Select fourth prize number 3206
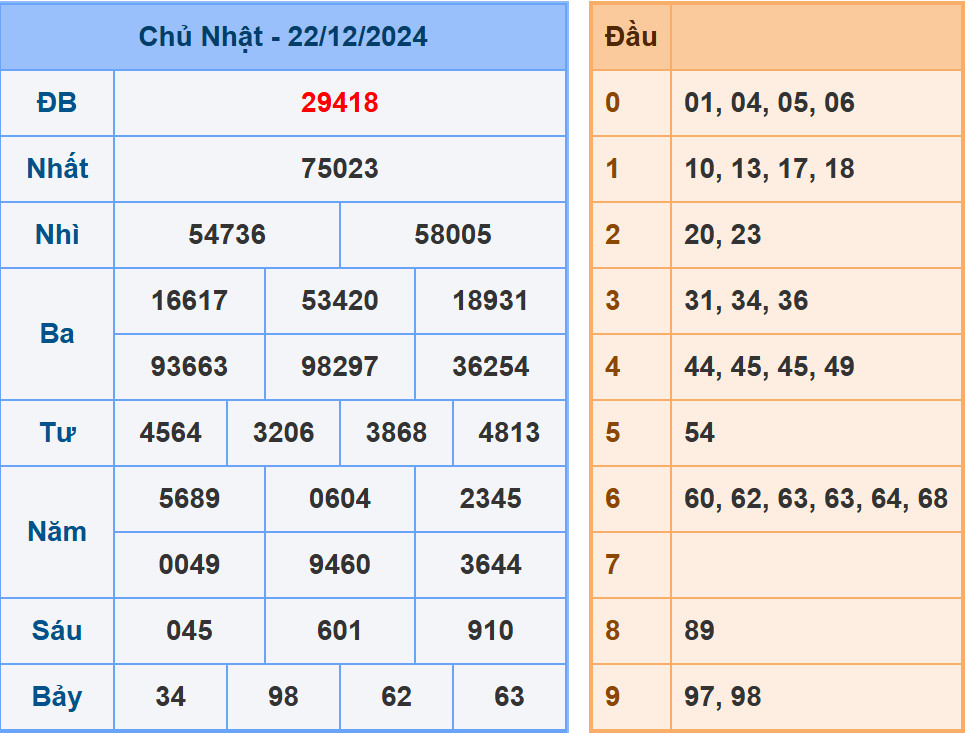 [283, 433]
